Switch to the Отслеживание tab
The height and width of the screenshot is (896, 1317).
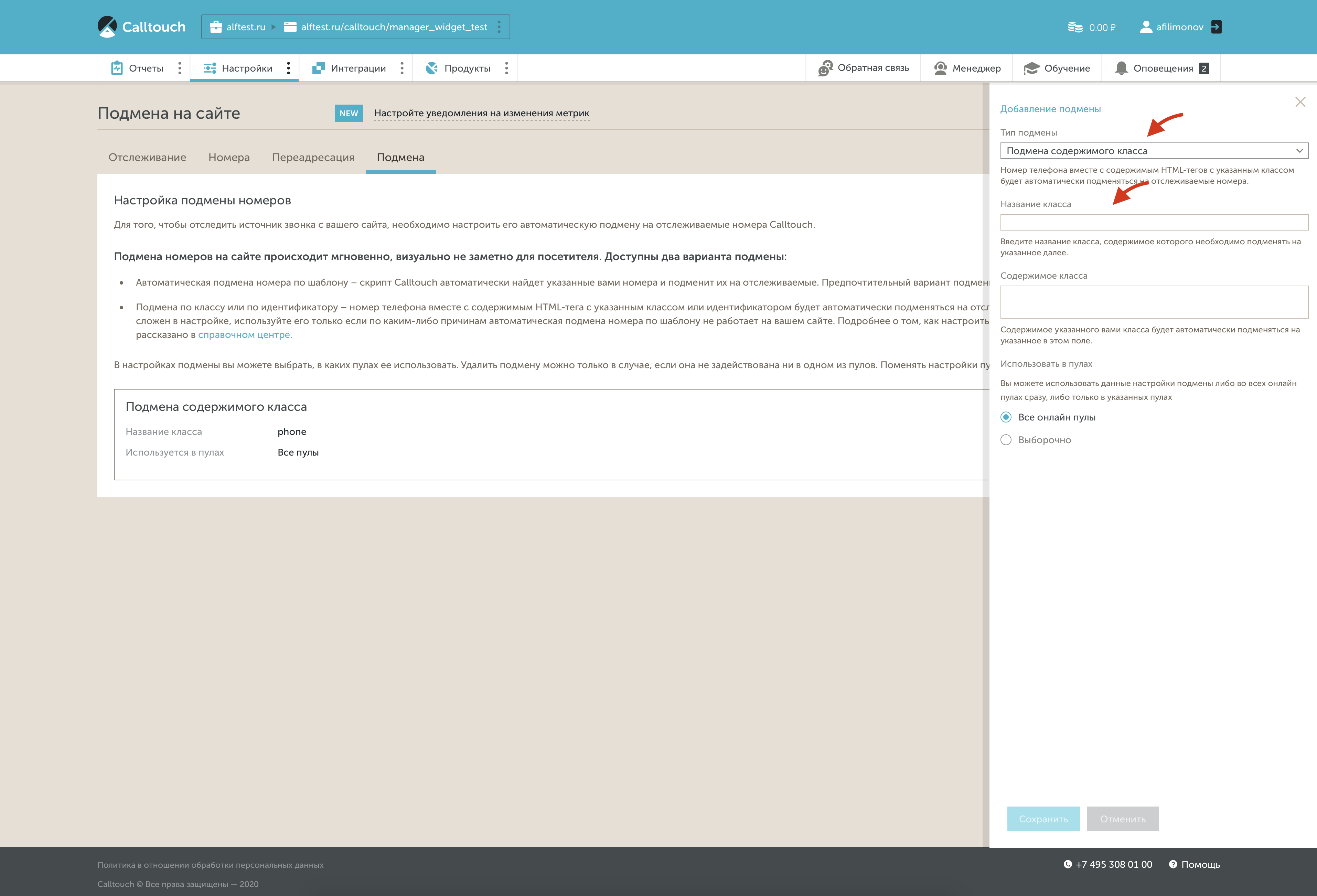pyautogui.click(x=147, y=157)
